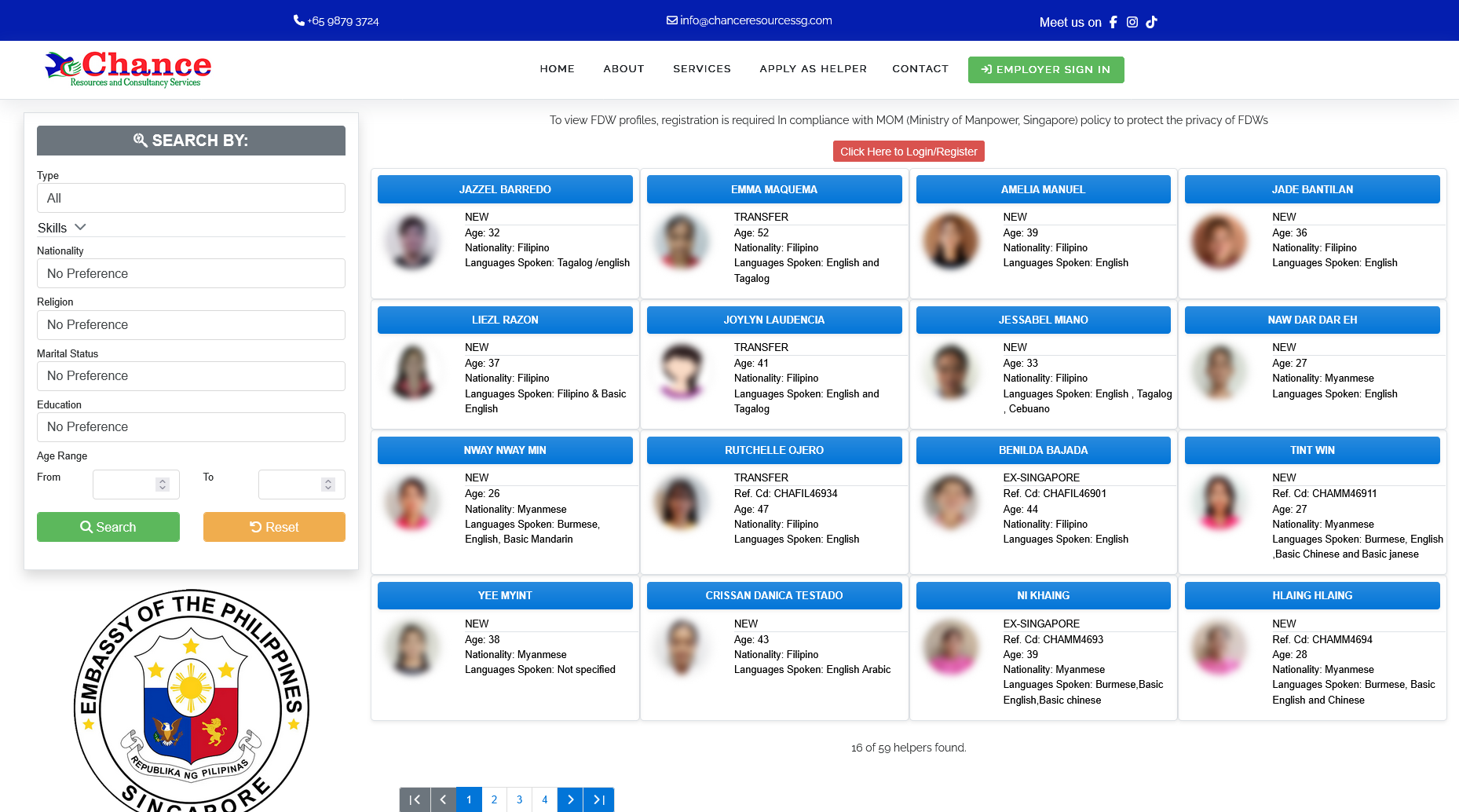Viewport: 1459px width, 812px height.
Task: Open NAW DAR DAR EH profile header
Action: [1312, 320]
